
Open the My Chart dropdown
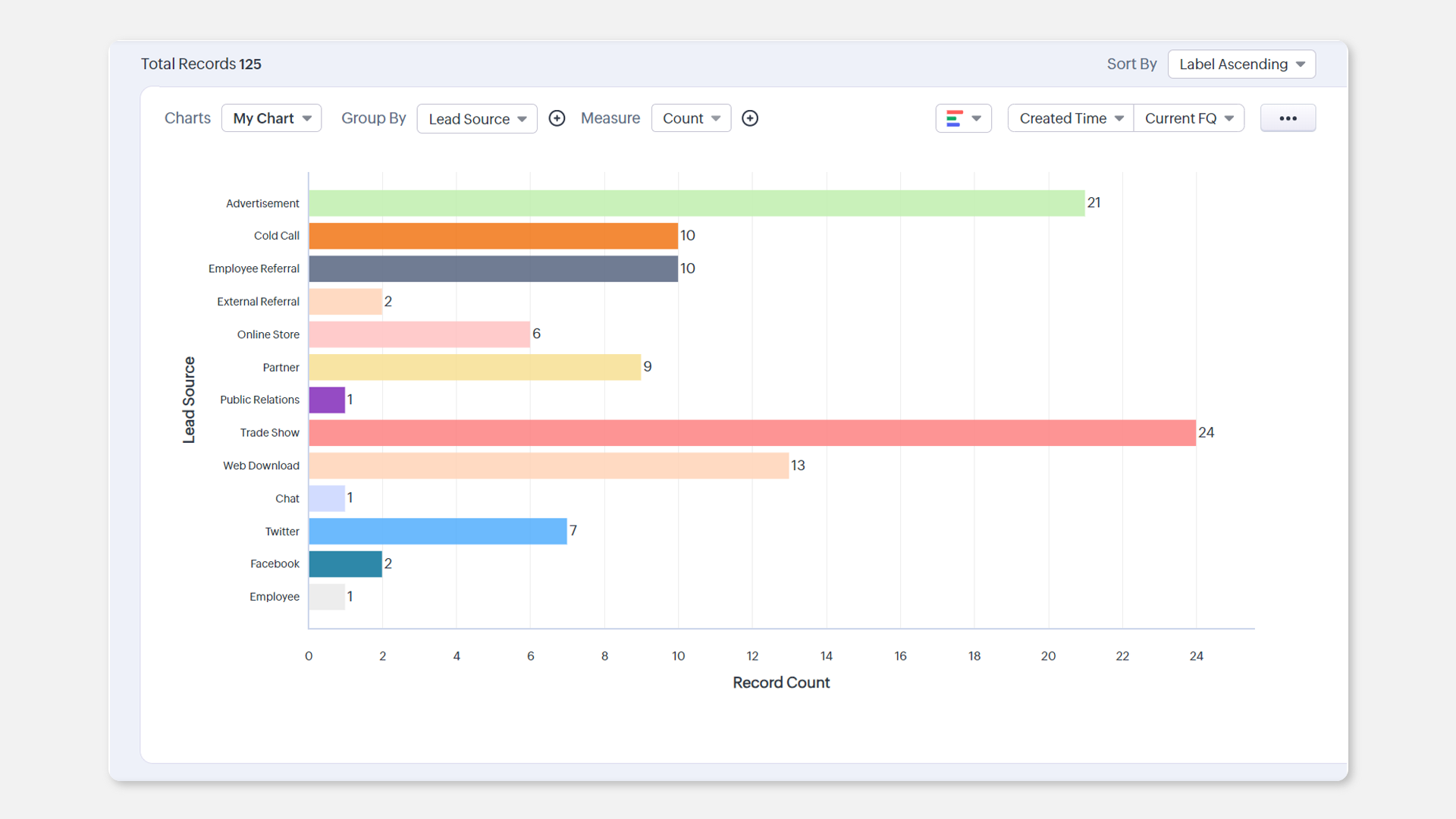[x=271, y=118]
